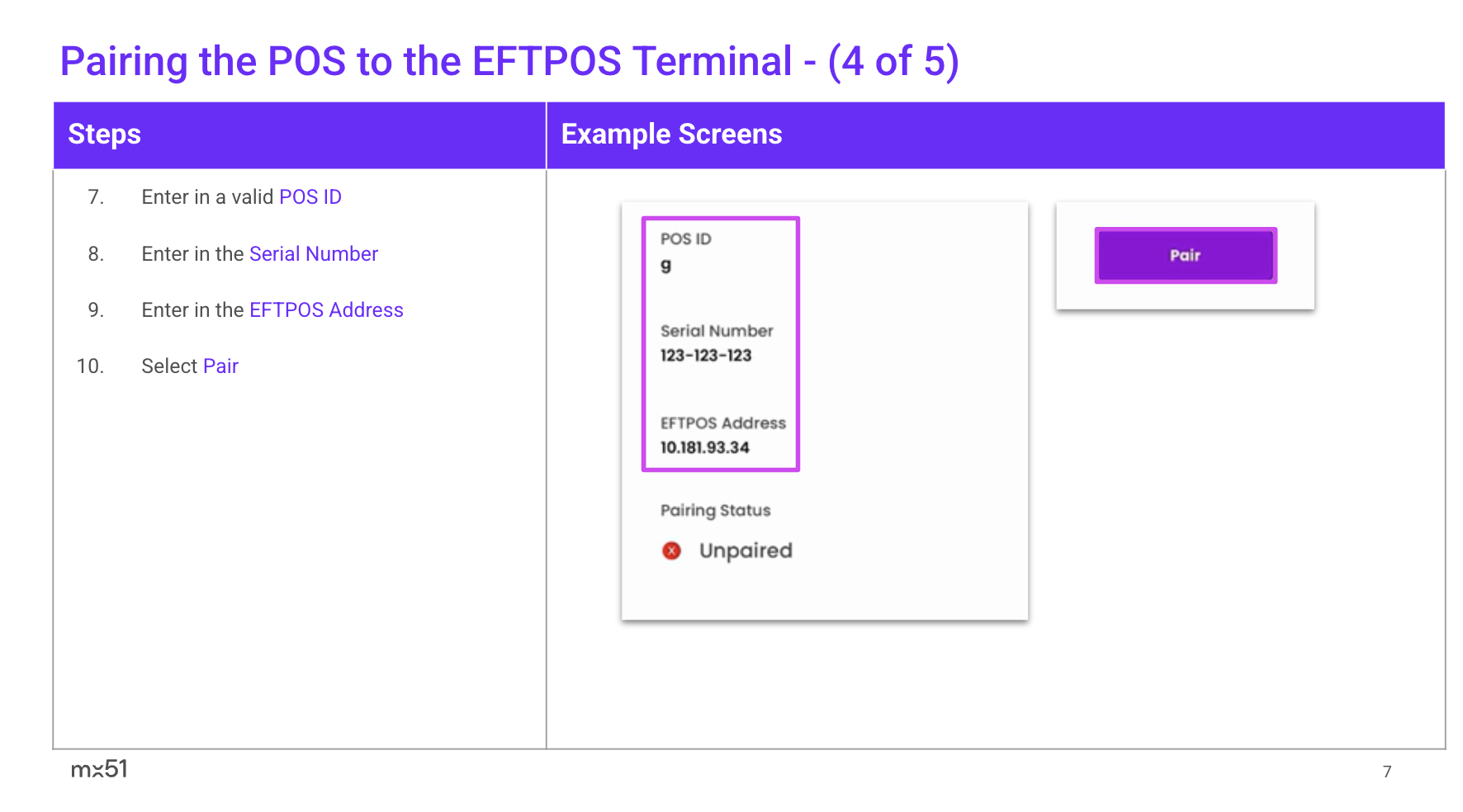The width and height of the screenshot is (1463, 812).
Task: Click the purple Pair button
Action: [1185, 256]
